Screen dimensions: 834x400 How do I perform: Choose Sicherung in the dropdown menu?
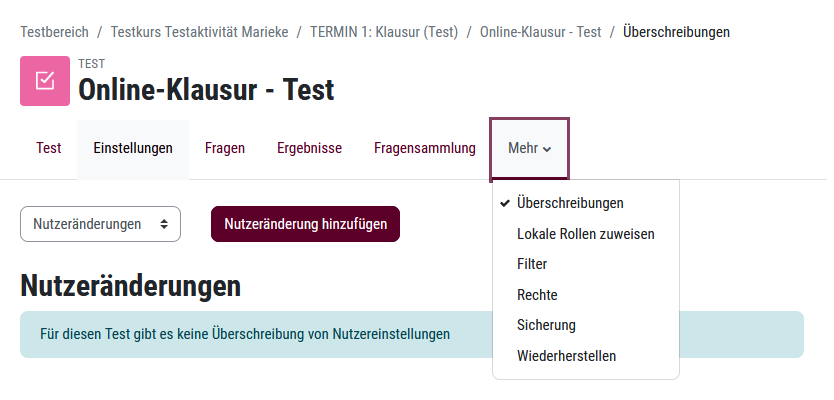[546, 325]
